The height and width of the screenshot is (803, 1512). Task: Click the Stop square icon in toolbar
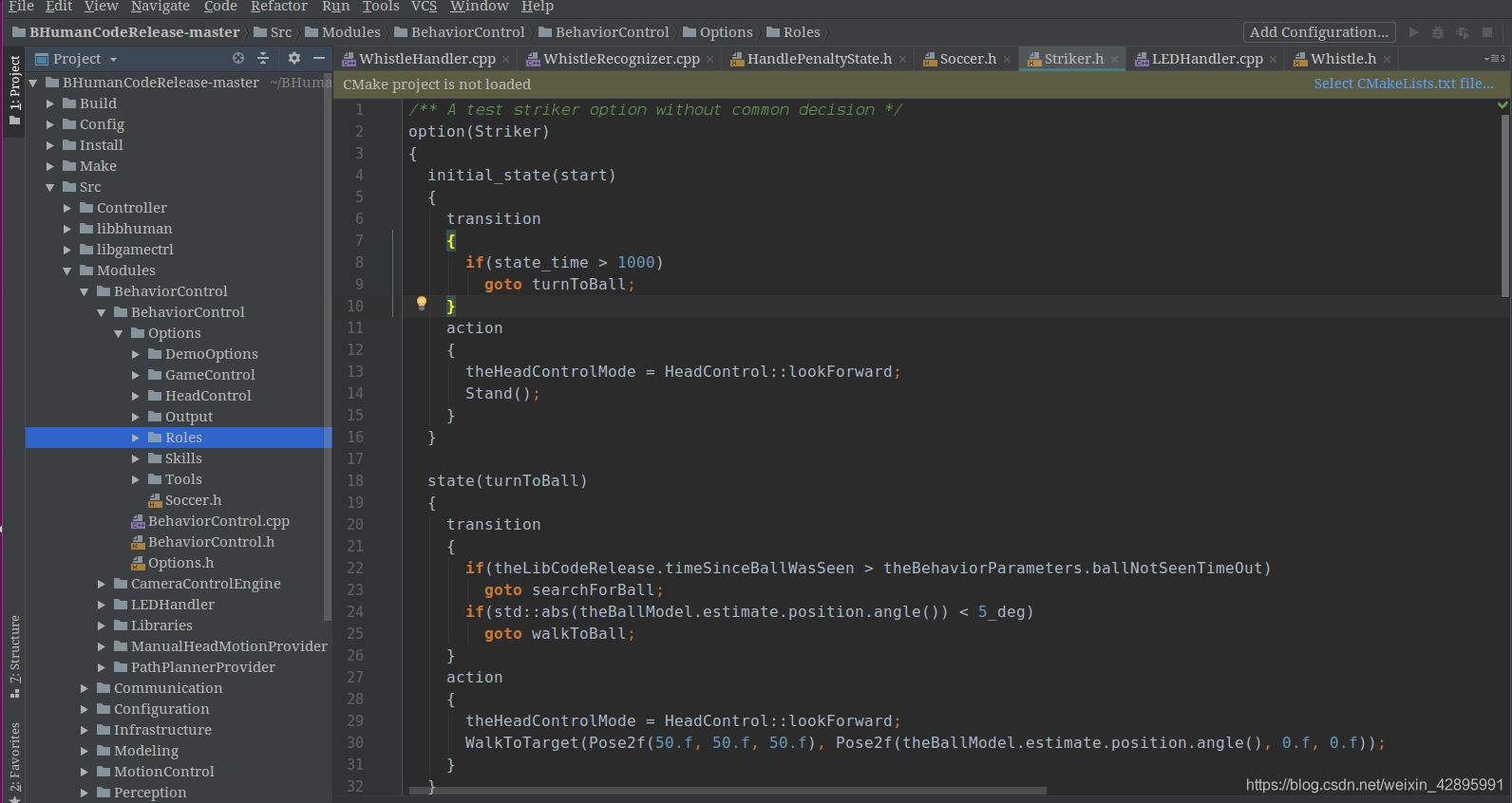pyautogui.click(x=1487, y=32)
